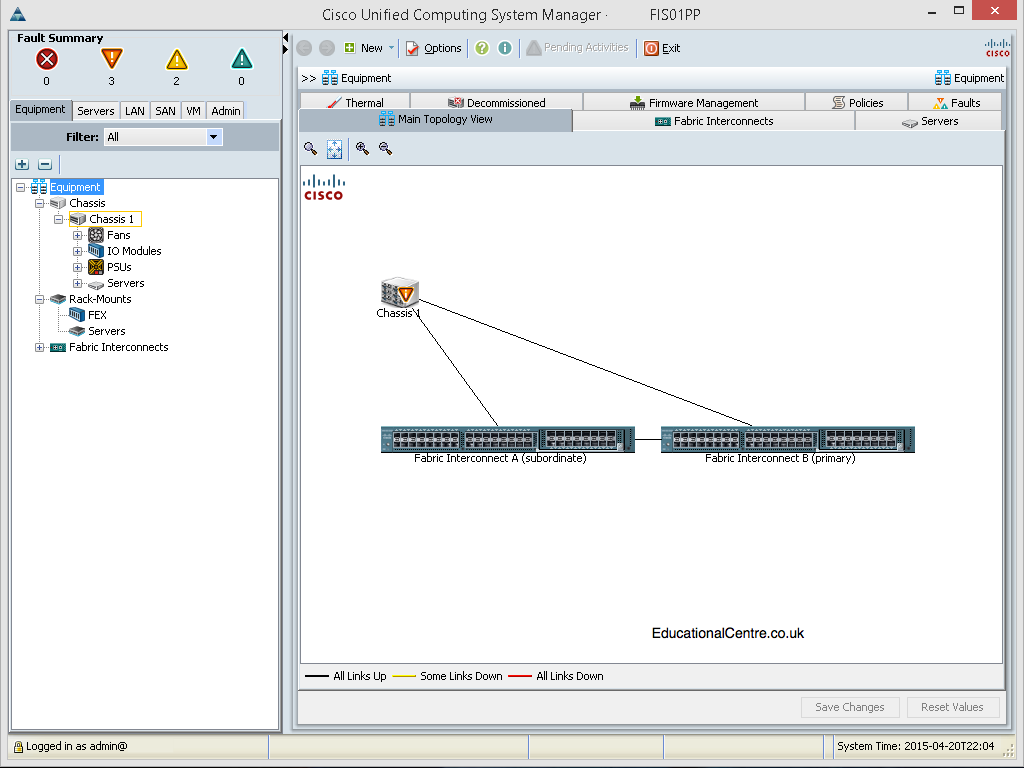The height and width of the screenshot is (768, 1024).
Task: Click Fabric Interconnect A (subordinate) device
Action: (x=507, y=440)
